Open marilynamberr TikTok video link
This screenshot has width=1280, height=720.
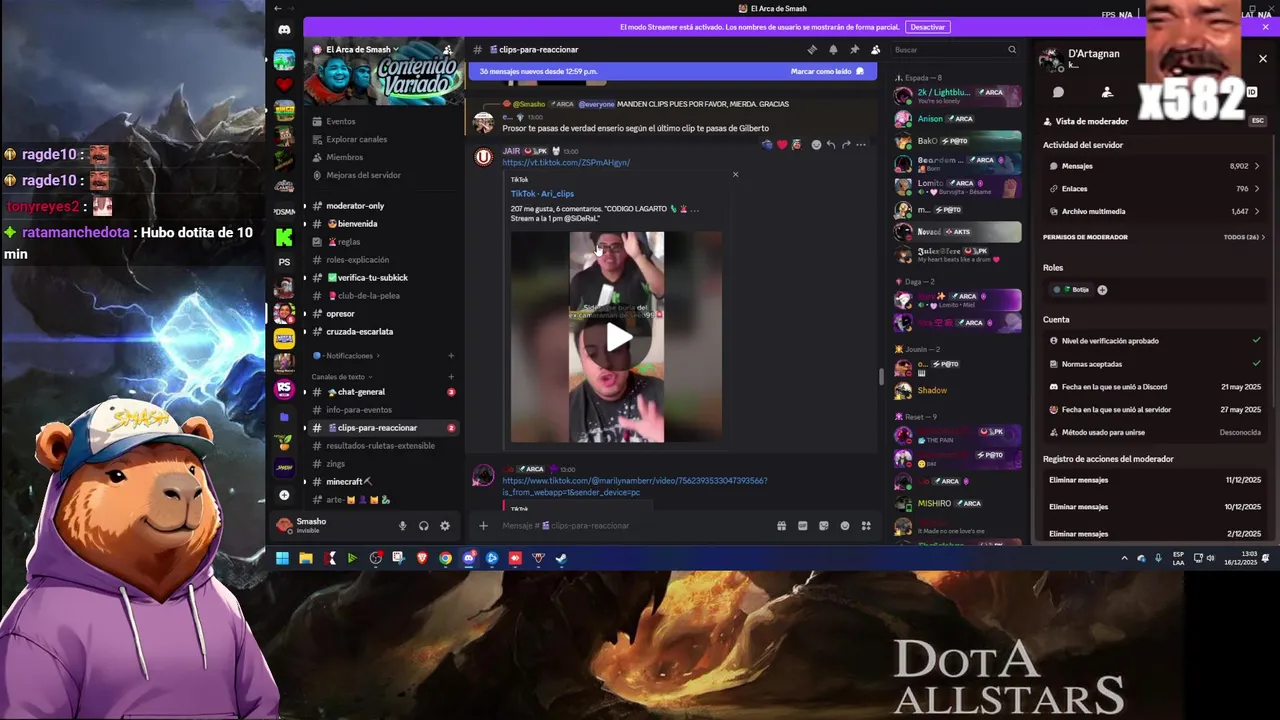pos(634,486)
